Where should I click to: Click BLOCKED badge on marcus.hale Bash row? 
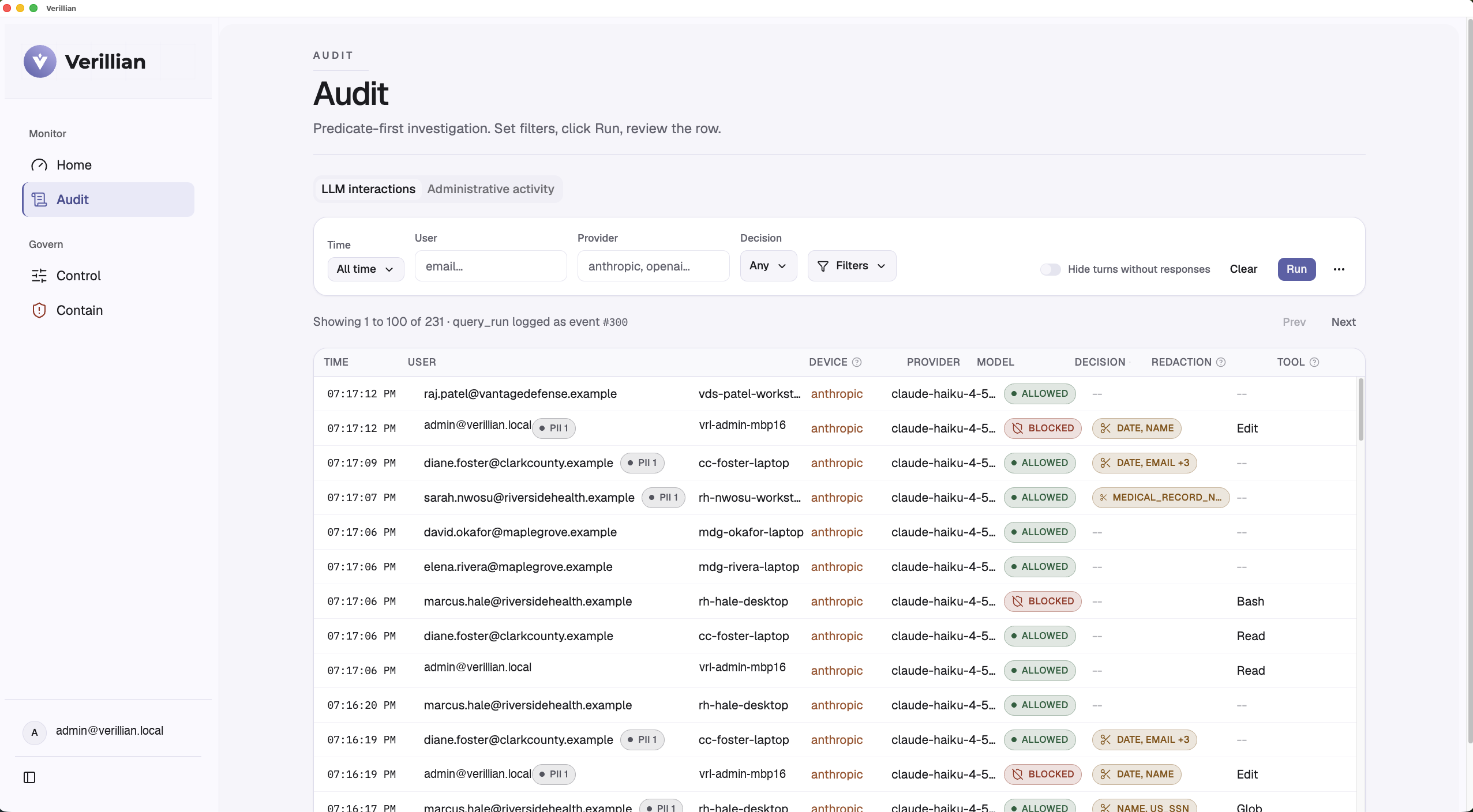(1043, 602)
